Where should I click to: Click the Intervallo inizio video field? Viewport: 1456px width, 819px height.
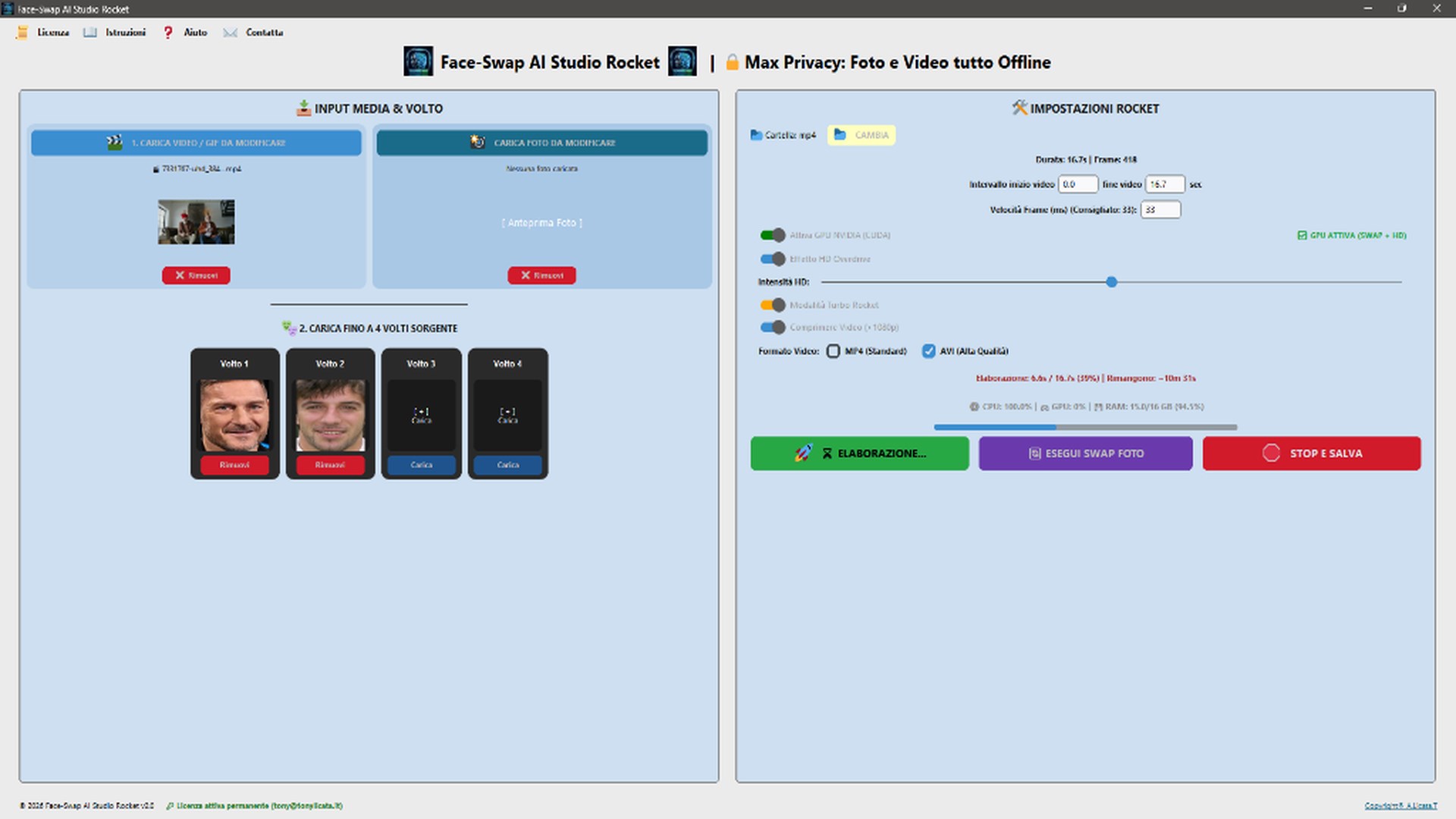(x=1078, y=184)
